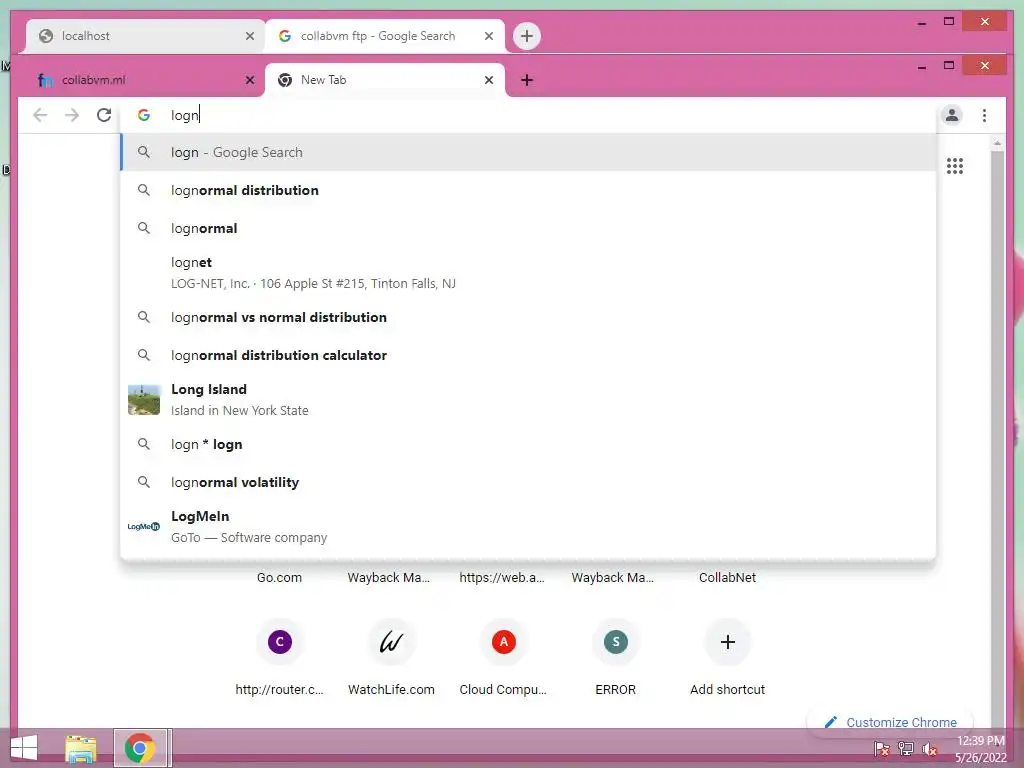Click the Google G icon in address bar
Image resolution: width=1024 pixels, height=768 pixels.
144,116
